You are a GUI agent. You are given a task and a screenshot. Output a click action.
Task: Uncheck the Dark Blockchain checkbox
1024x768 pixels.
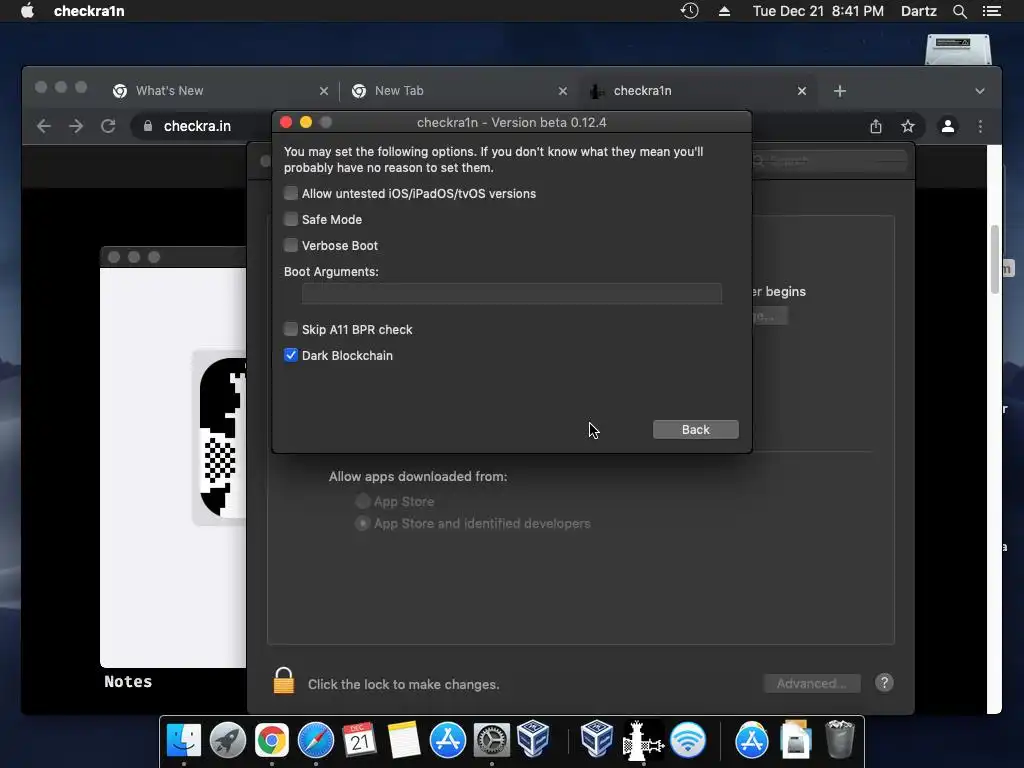[x=291, y=355]
